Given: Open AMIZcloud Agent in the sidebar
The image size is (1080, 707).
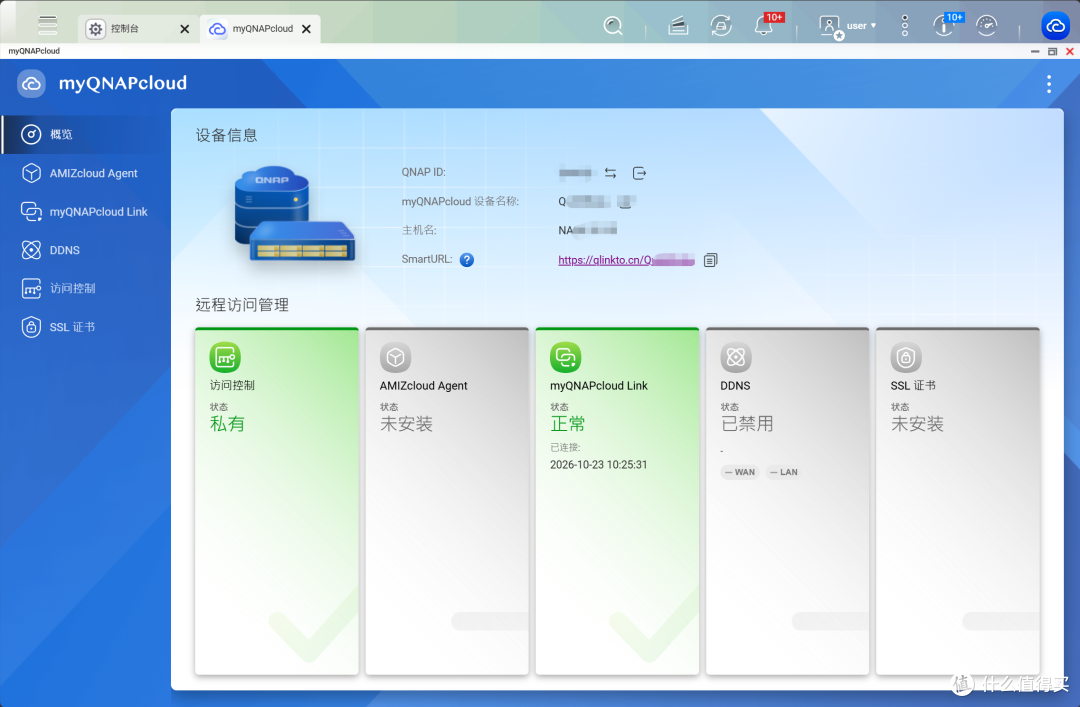Looking at the screenshot, I should [x=85, y=173].
